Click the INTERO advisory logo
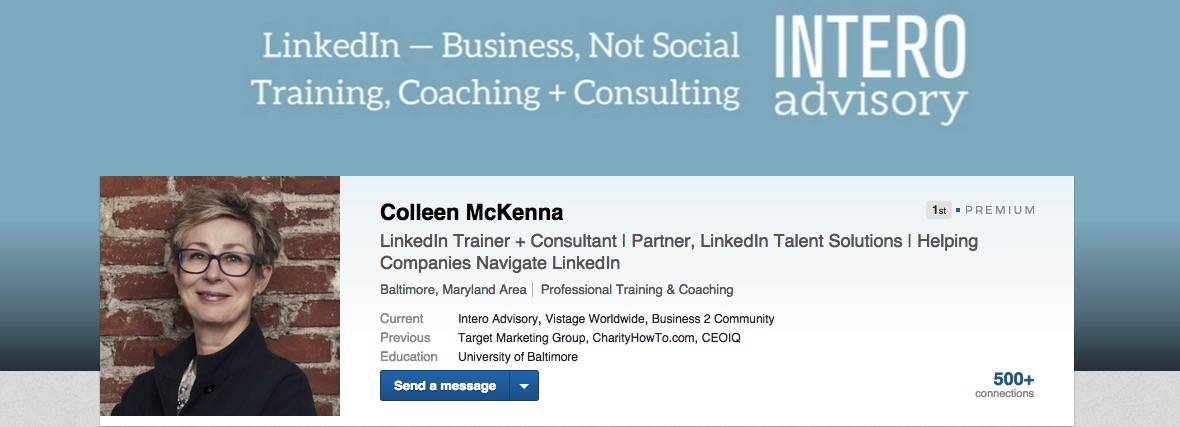 point(870,68)
